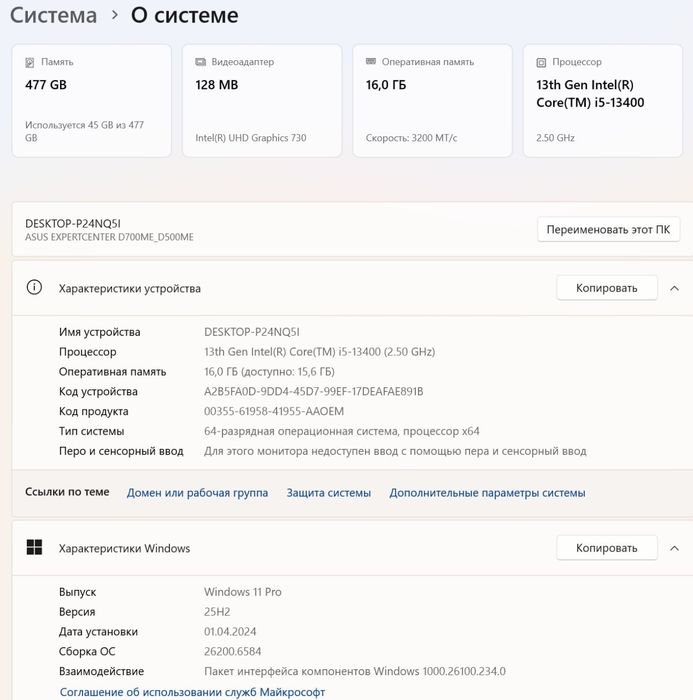Open Дополнительные параметры системы link

tap(487, 493)
